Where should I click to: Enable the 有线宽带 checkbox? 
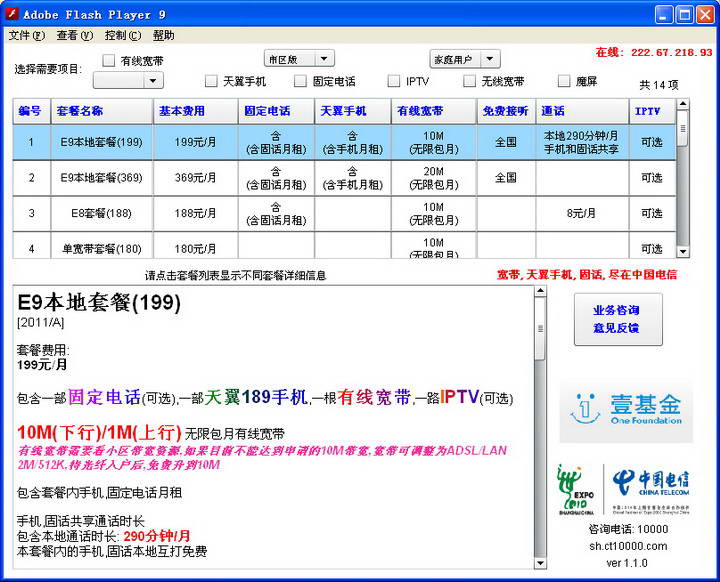coord(109,61)
